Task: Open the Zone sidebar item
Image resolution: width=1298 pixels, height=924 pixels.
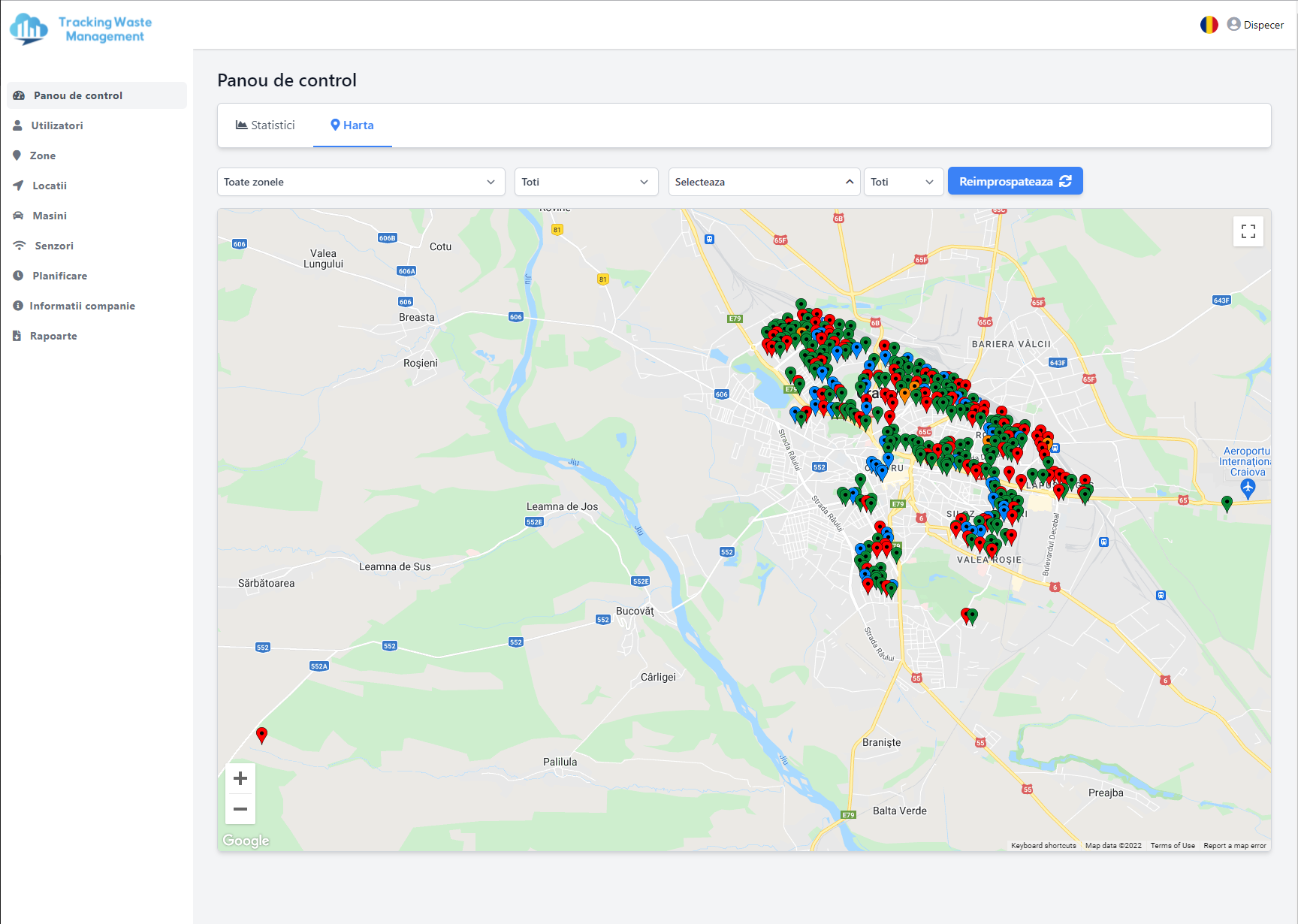Action: coord(43,156)
